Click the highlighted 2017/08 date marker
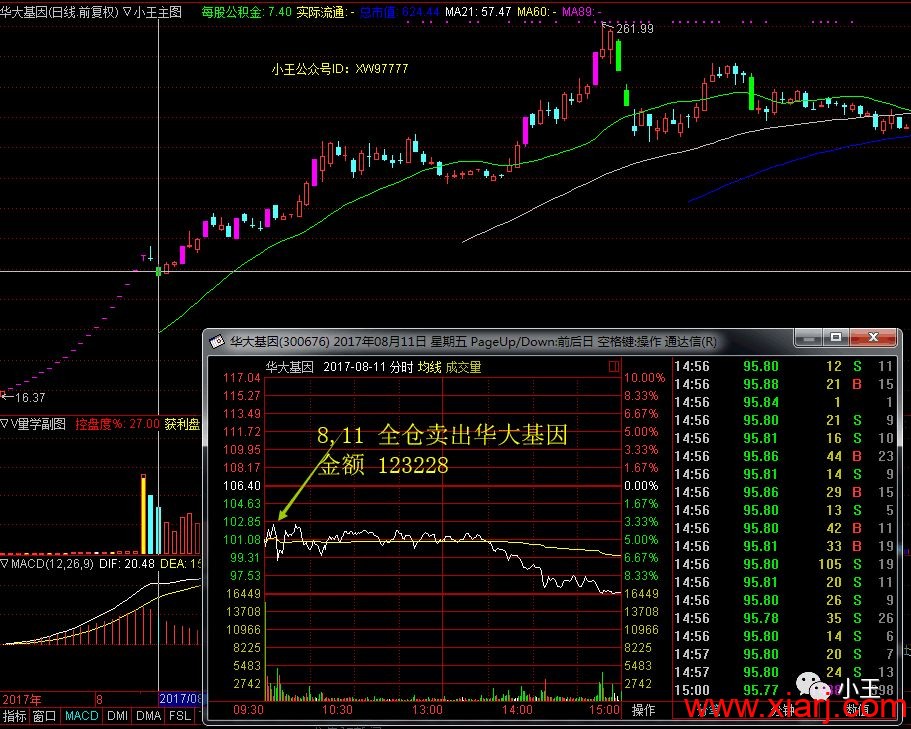Image resolution: width=911 pixels, height=729 pixels. [x=181, y=699]
